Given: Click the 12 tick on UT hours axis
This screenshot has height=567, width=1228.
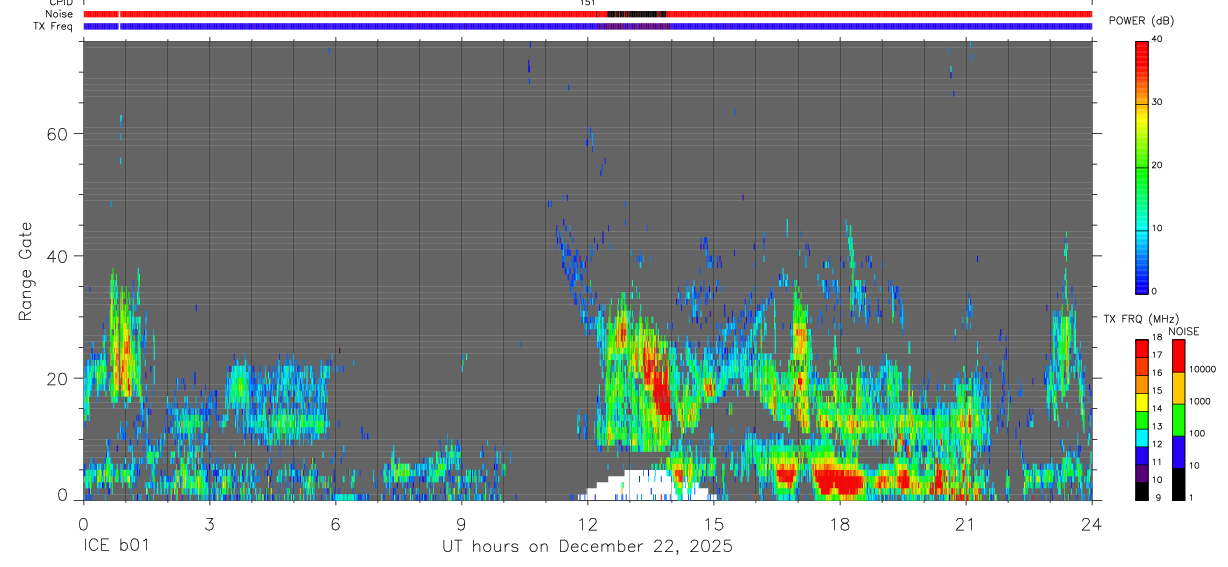Looking at the screenshot, I should [x=587, y=524].
